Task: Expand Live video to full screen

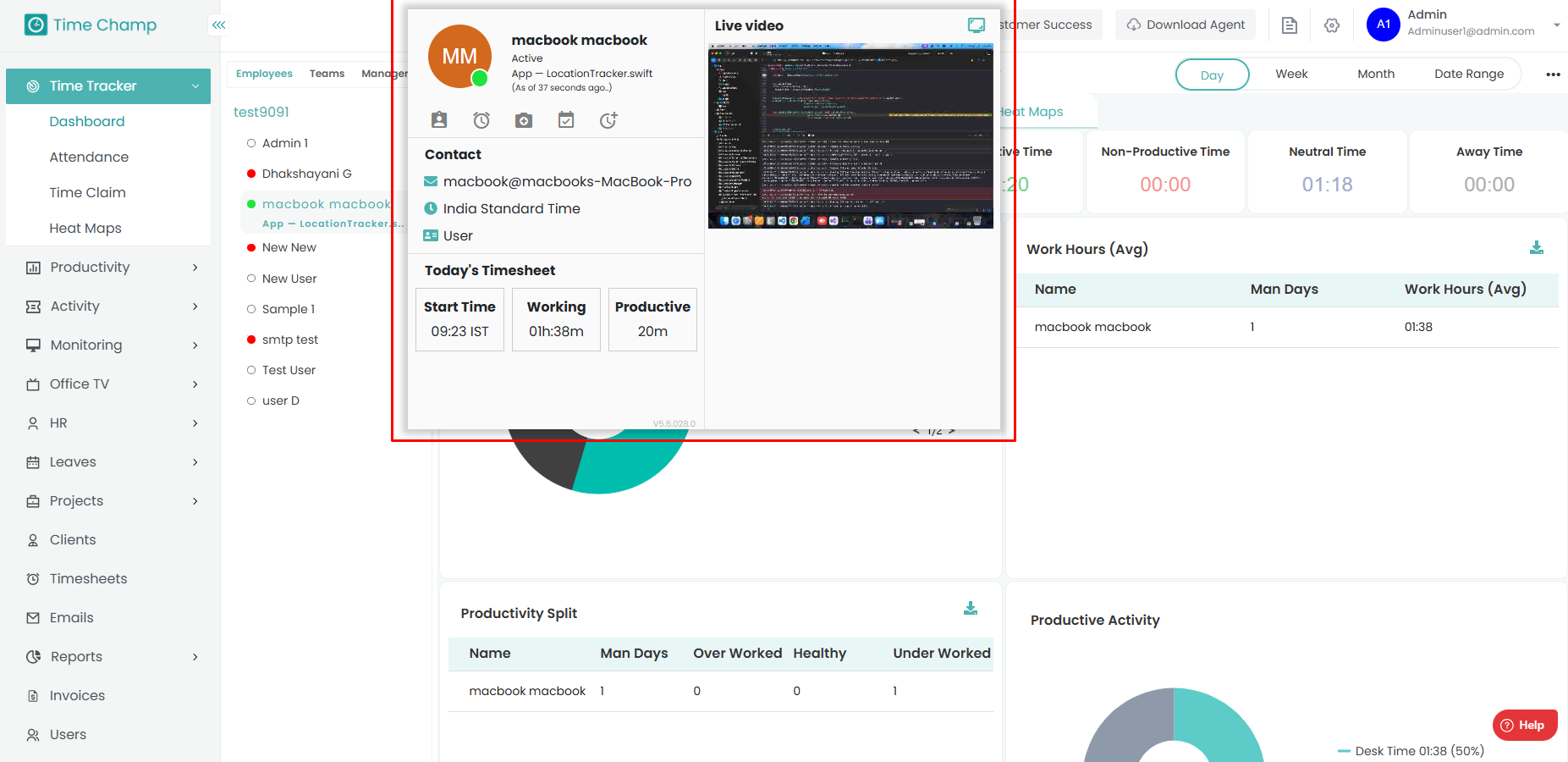Action: point(977,25)
